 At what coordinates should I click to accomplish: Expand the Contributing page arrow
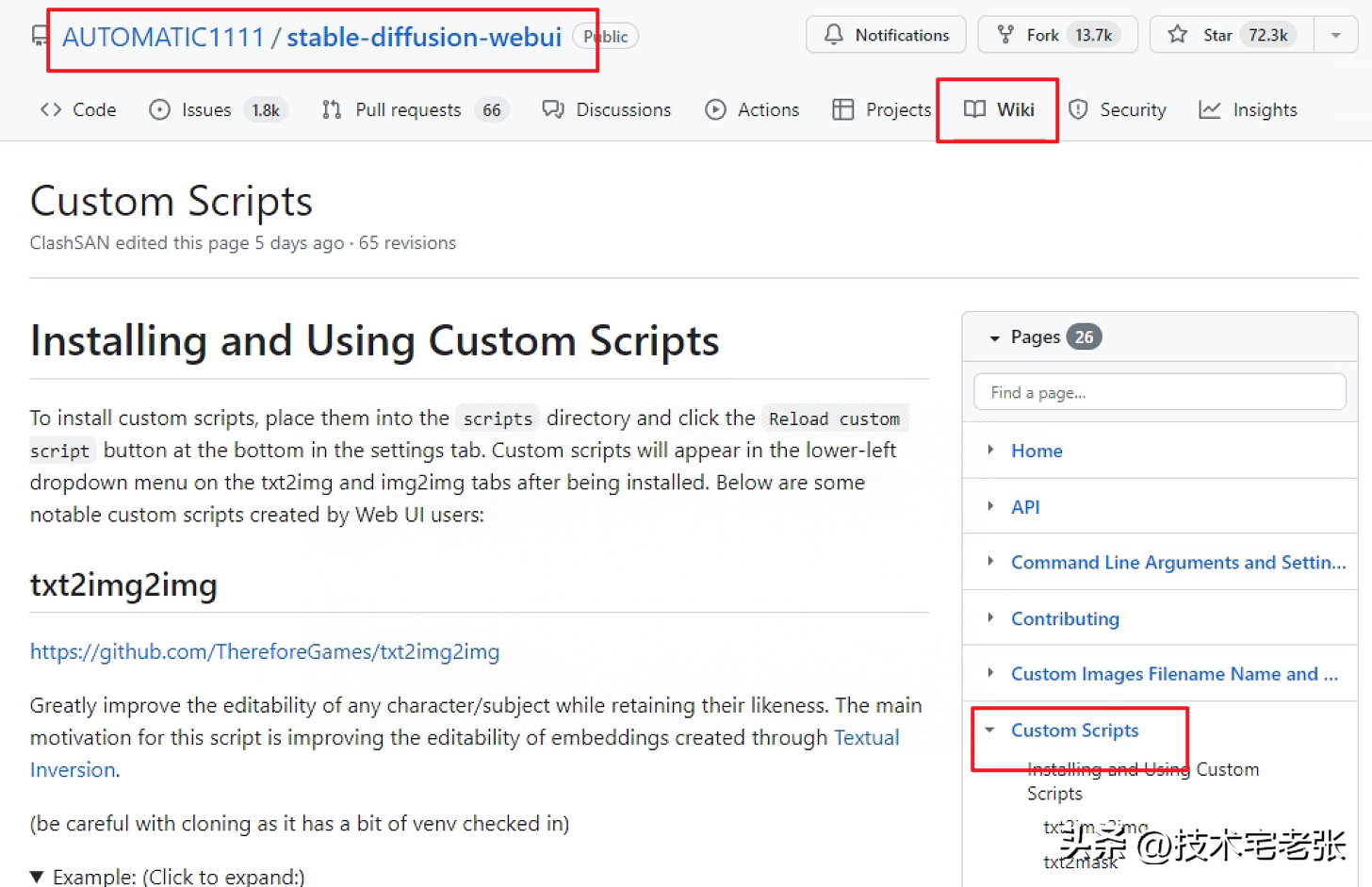(x=990, y=617)
